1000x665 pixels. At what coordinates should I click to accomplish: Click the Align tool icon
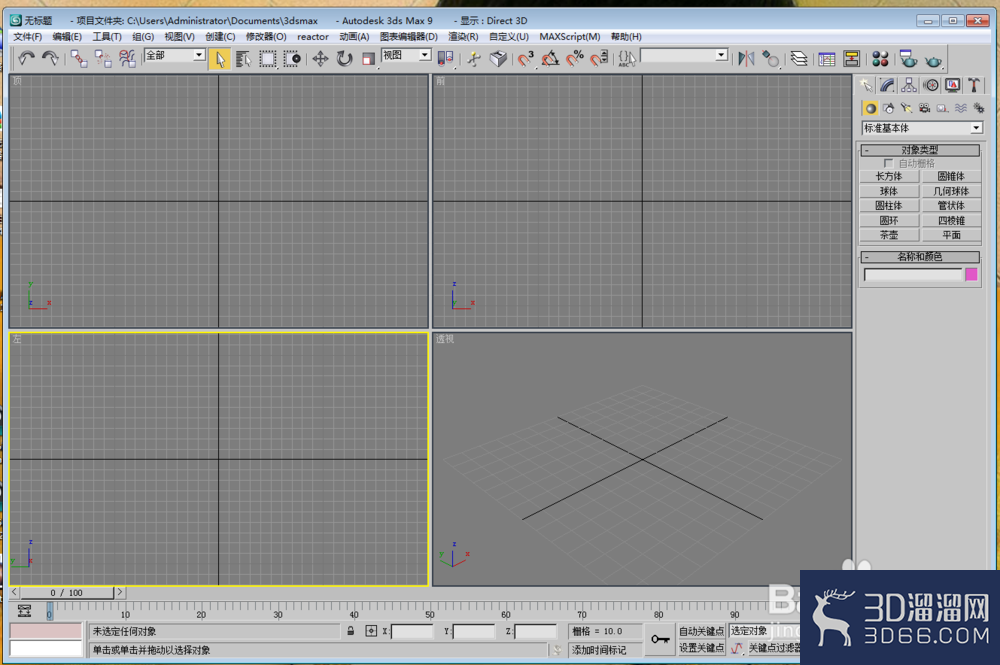(770, 59)
